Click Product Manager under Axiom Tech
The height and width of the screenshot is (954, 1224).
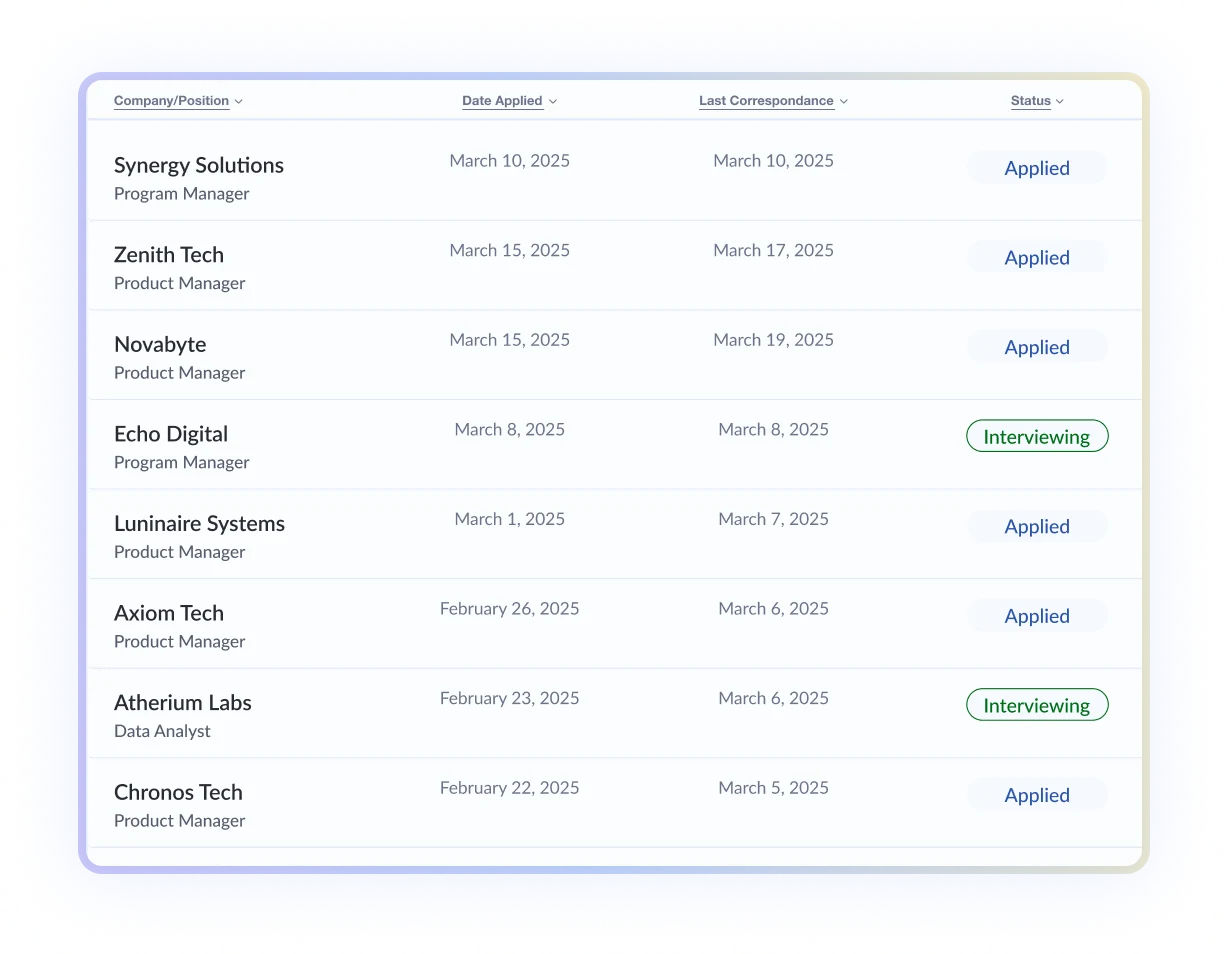[x=180, y=642]
